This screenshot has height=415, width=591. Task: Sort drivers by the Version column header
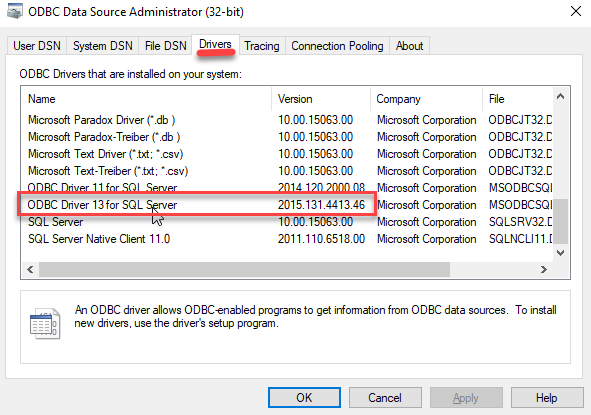(320, 99)
